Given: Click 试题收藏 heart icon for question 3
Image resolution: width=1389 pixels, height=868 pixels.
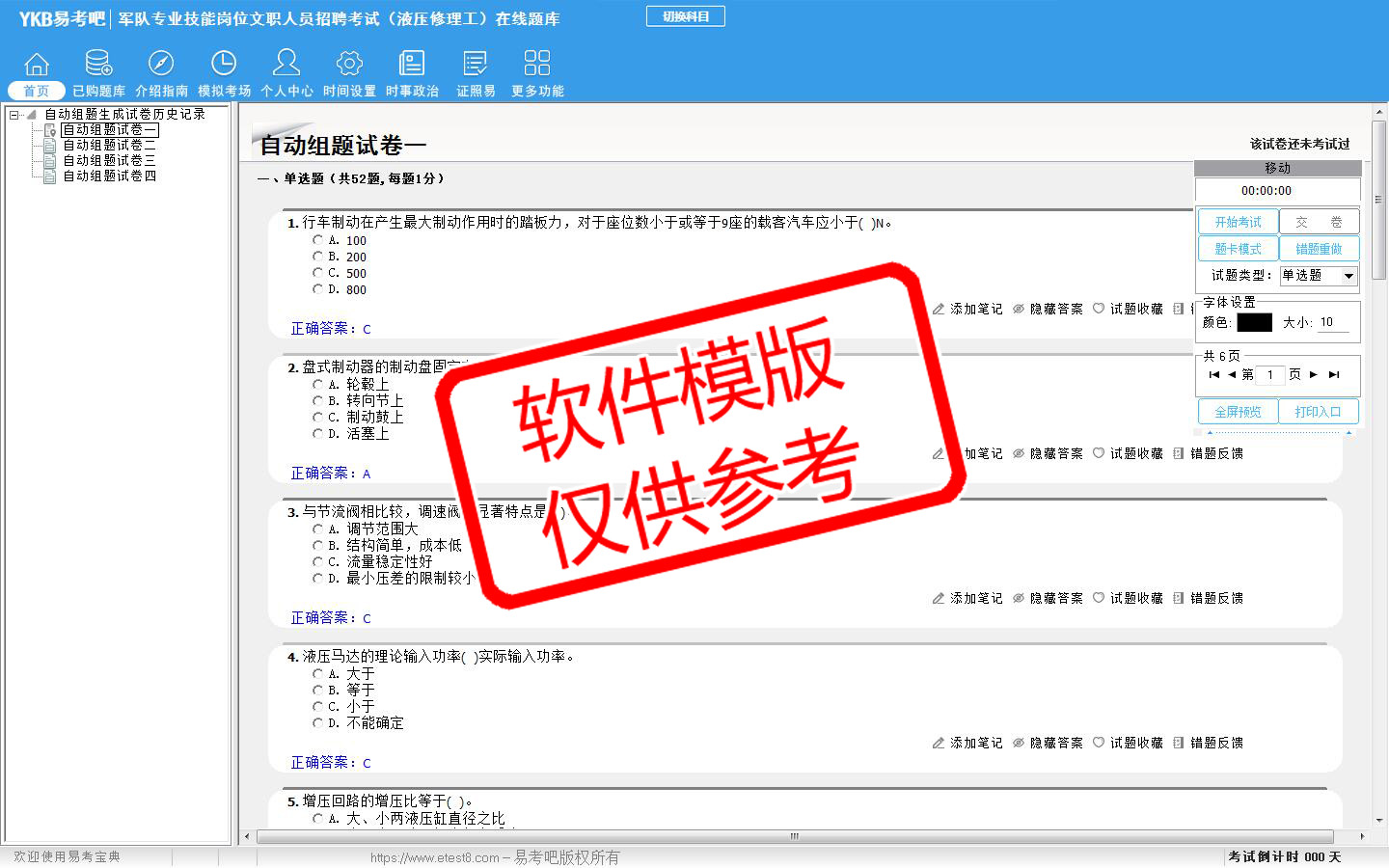Looking at the screenshot, I should coord(1099,598).
